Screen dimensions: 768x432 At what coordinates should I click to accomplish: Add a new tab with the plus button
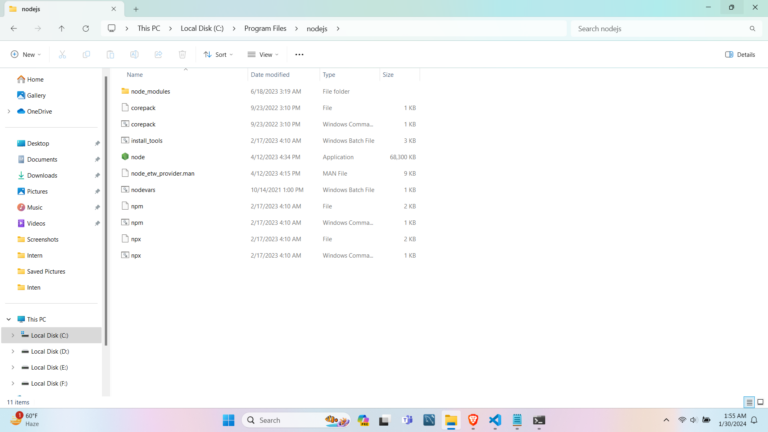pyautogui.click(x=136, y=8)
